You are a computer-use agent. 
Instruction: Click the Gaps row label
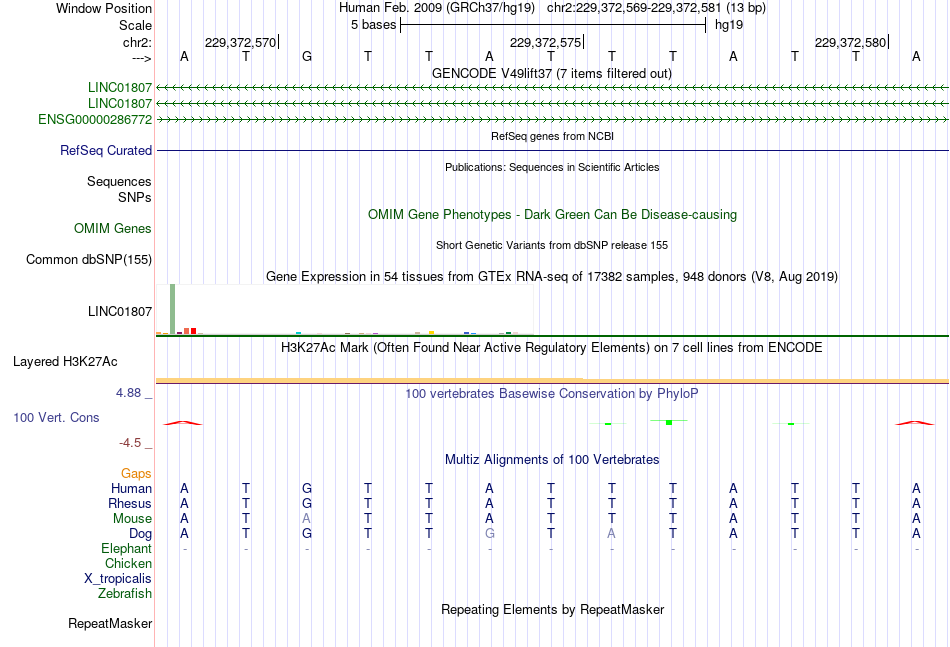(136, 474)
